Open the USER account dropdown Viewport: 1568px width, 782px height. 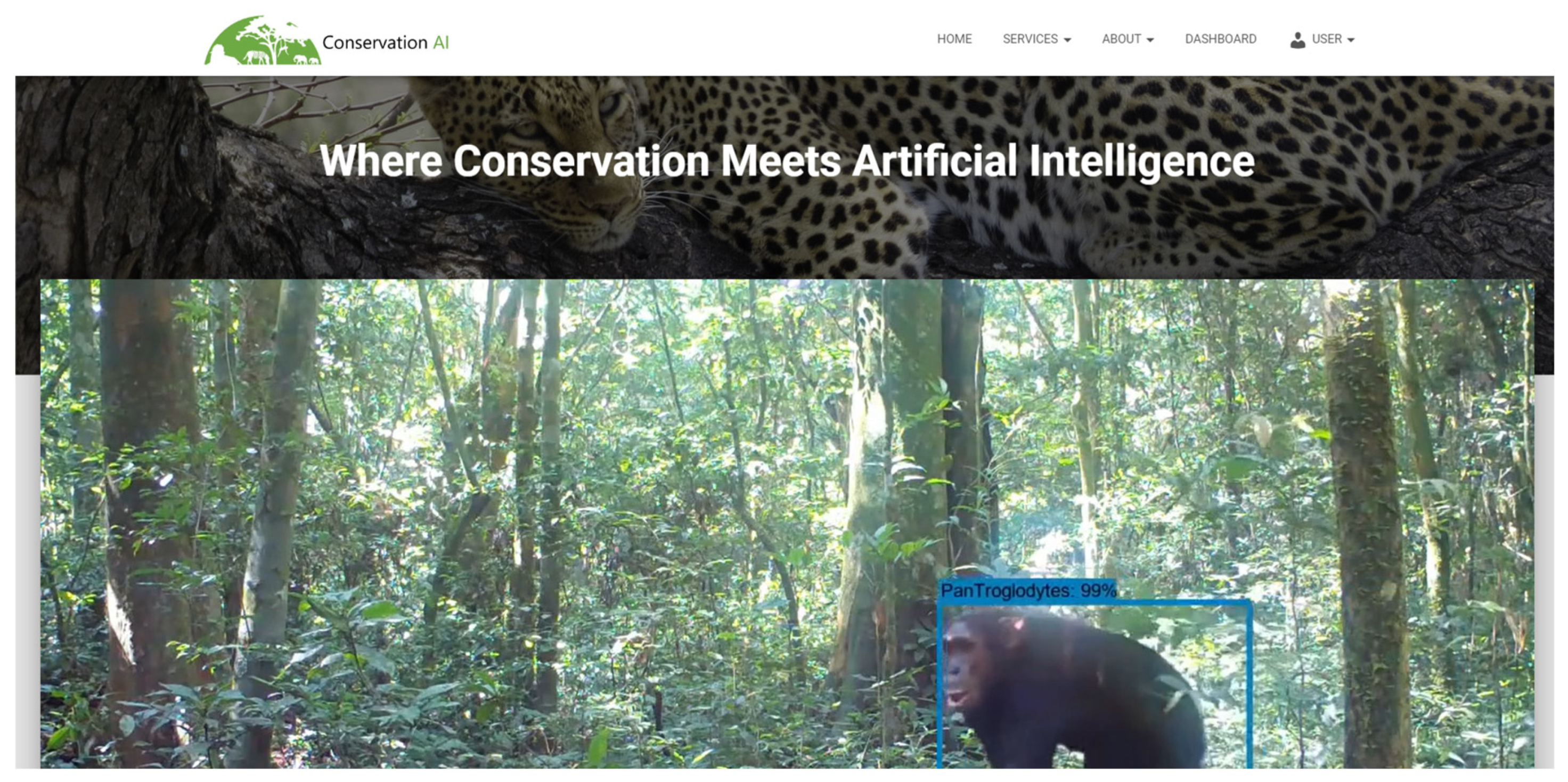click(x=1322, y=39)
